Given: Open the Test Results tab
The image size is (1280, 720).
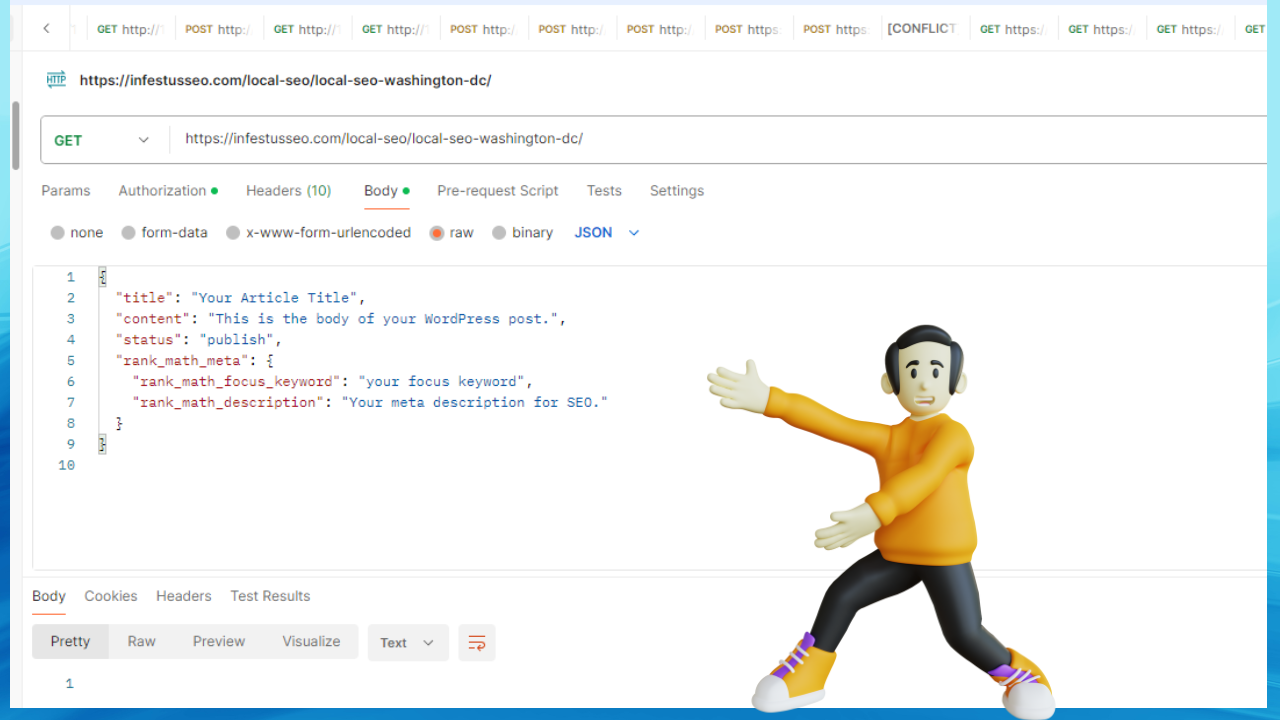Looking at the screenshot, I should [270, 596].
